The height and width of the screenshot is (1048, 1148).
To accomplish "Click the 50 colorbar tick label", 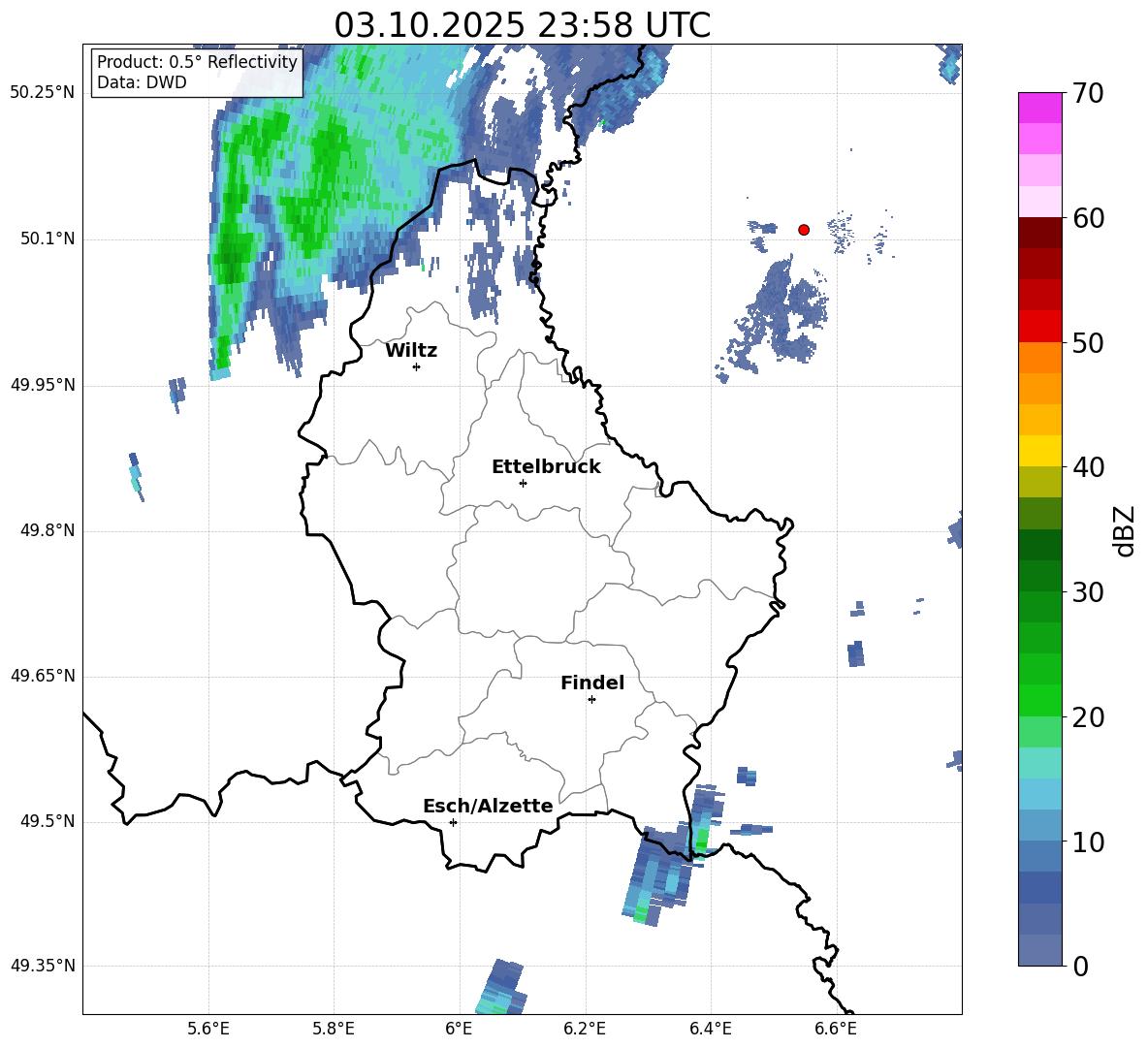I will [x=1088, y=343].
